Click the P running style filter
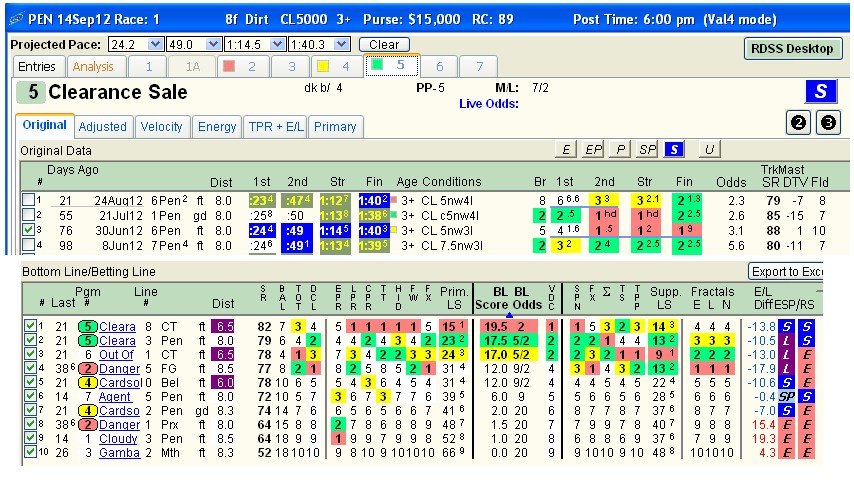Viewport: 854px width, 484px height. pyautogui.click(x=620, y=149)
